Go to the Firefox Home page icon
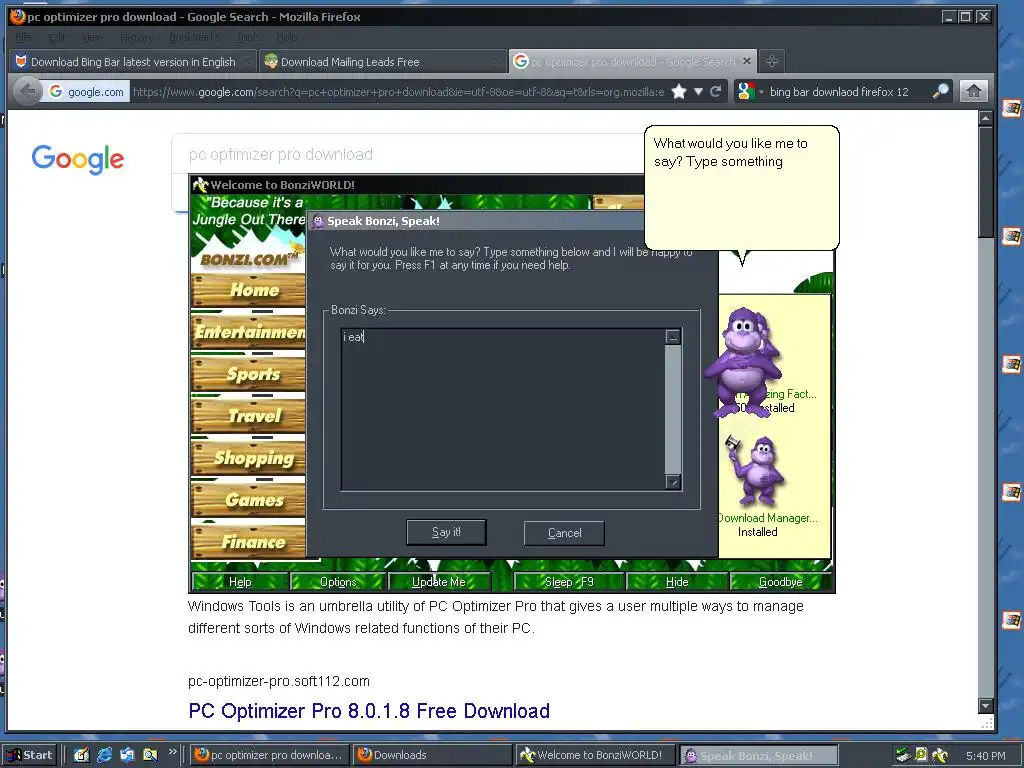 click(x=974, y=91)
